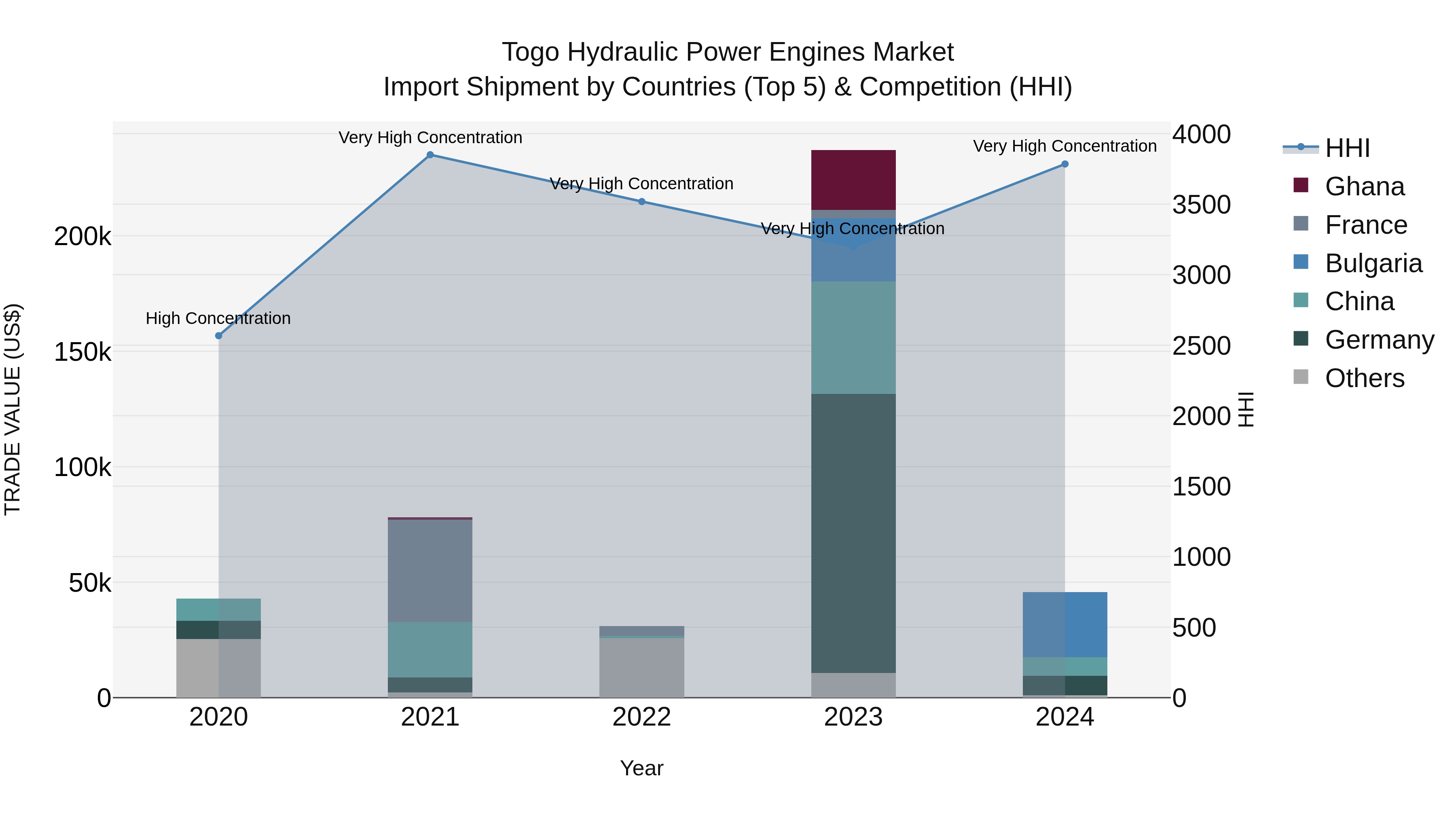Click the Others segment of the 2022 bar
The image size is (1456, 819).
coord(642,667)
